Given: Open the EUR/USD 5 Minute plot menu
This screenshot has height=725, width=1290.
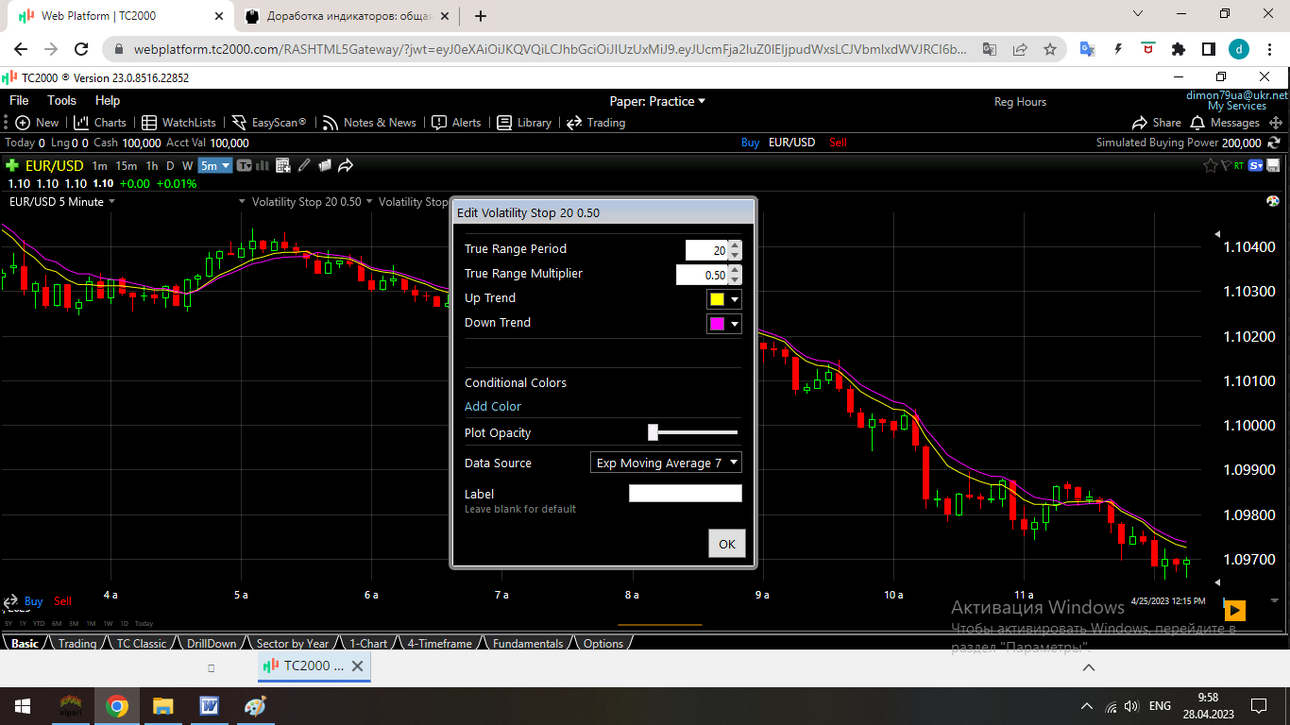Looking at the screenshot, I should click(x=62, y=201).
